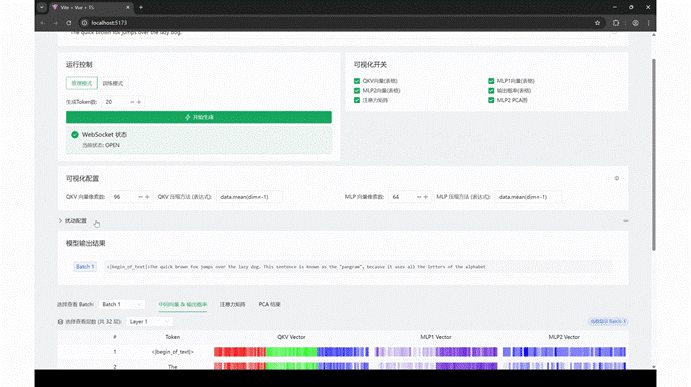The width and height of the screenshot is (691, 387).
Task: Click the page vertical scrollbar thumb
Action: click(x=654, y=154)
